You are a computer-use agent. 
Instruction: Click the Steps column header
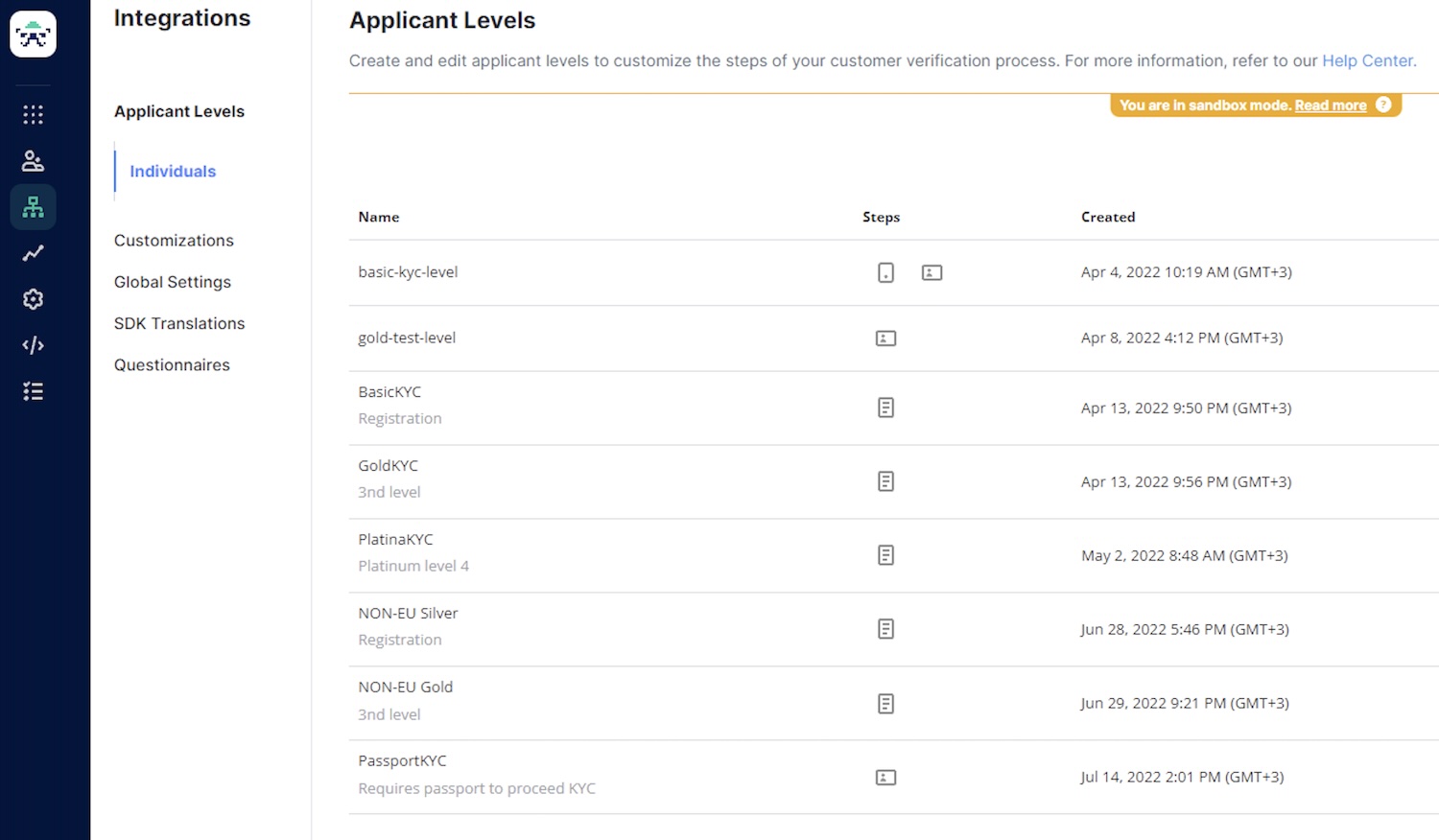coord(881,218)
